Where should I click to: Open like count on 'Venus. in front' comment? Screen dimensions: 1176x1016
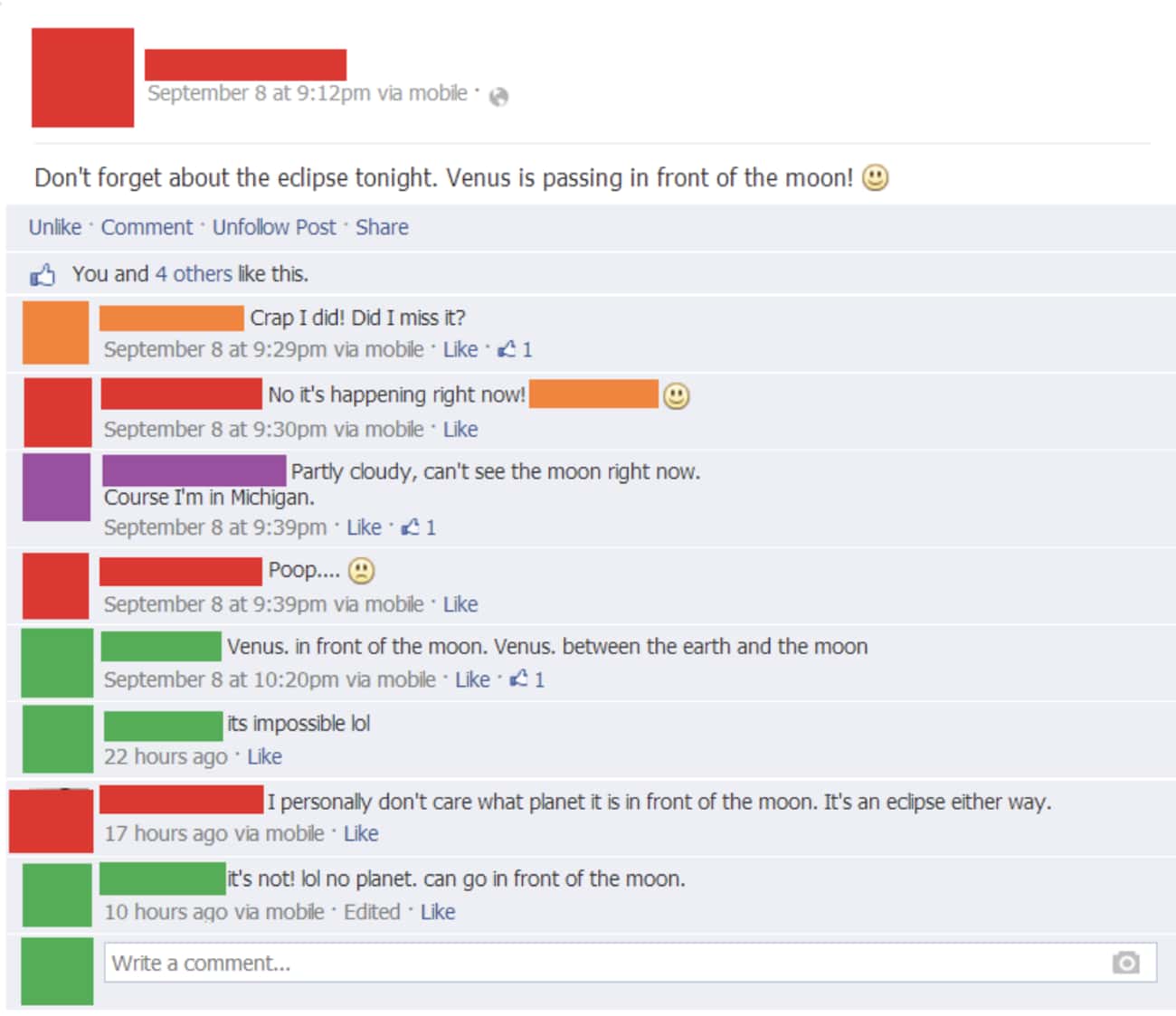point(527,679)
